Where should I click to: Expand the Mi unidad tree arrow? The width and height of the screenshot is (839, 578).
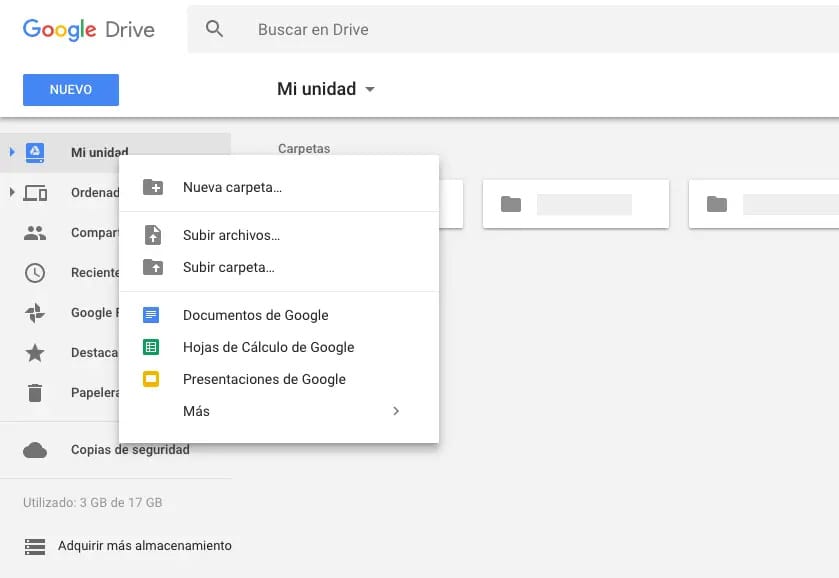(x=12, y=152)
